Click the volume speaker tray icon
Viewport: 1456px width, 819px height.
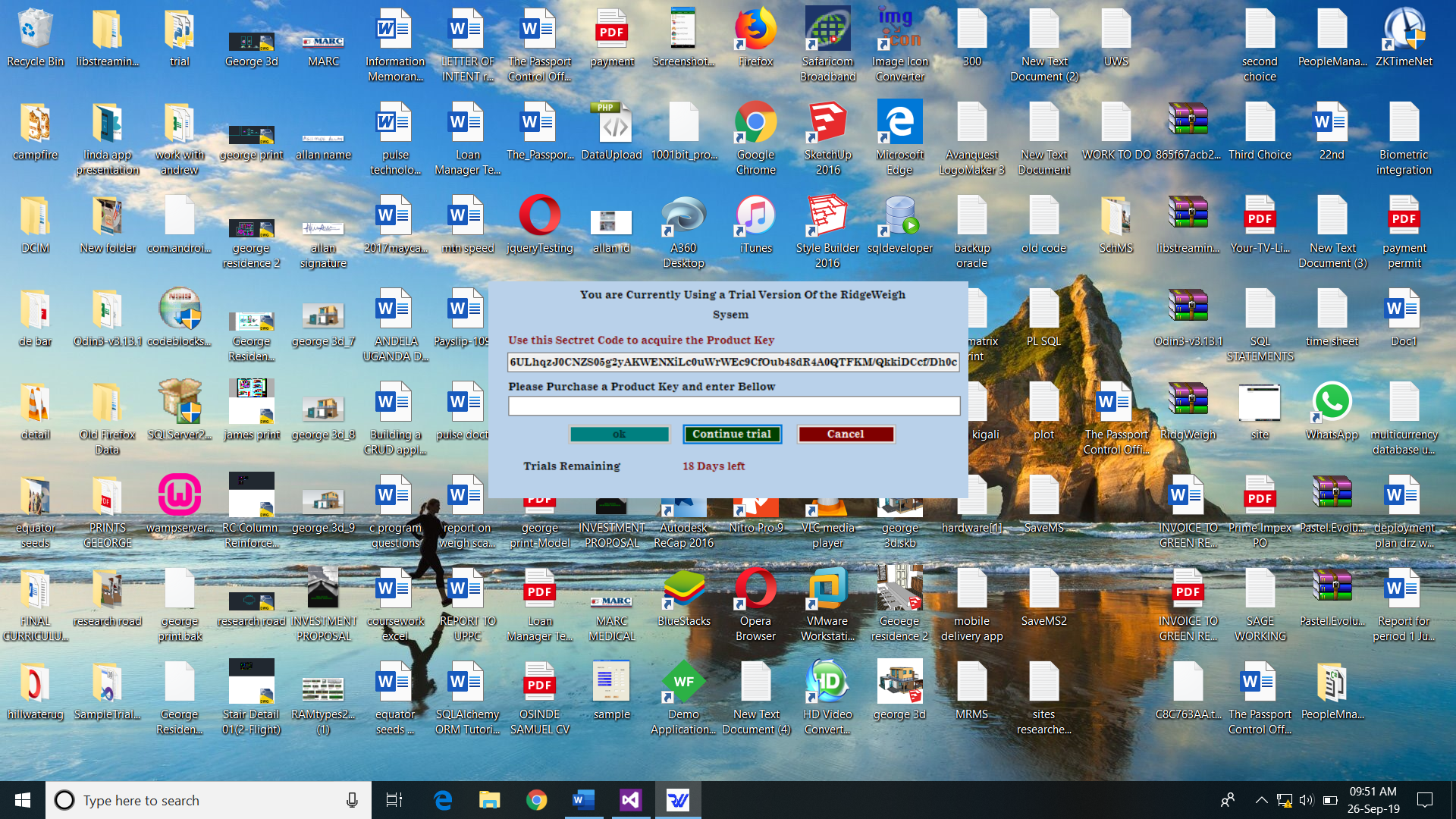[1306, 800]
